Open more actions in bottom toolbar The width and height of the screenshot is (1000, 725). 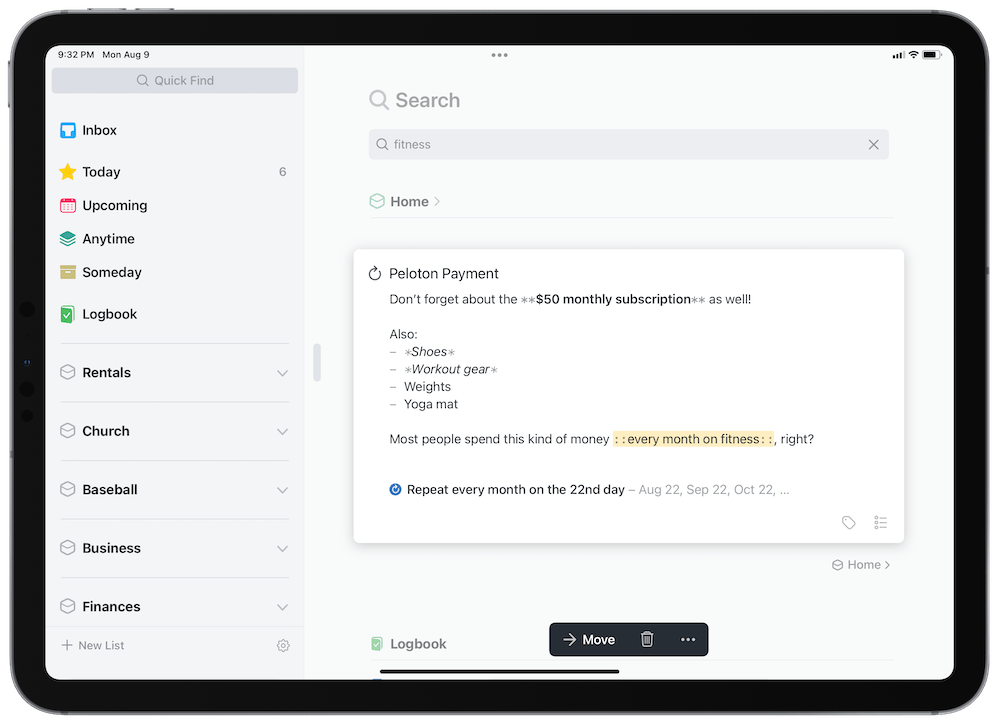pyautogui.click(x=688, y=640)
